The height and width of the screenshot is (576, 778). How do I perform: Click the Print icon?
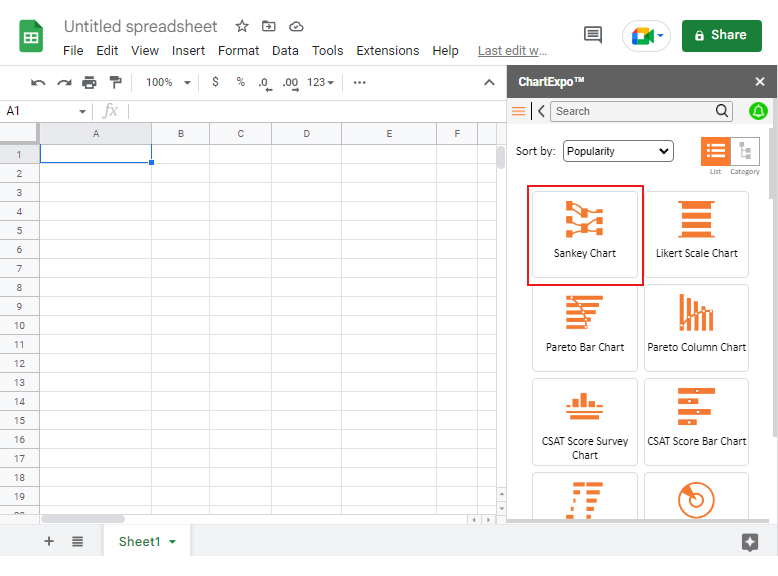[x=89, y=82]
